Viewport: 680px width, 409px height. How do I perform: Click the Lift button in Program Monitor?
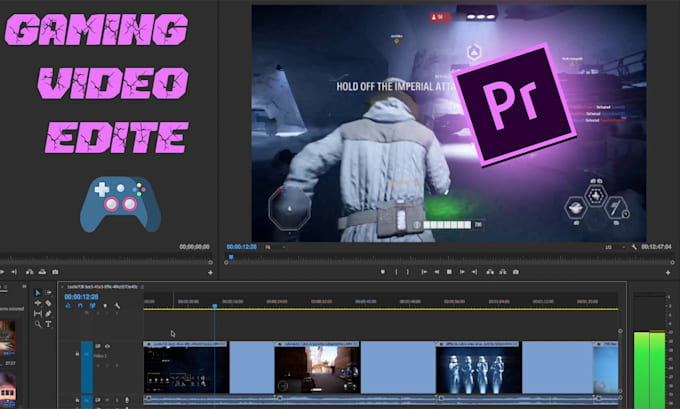(x=490, y=272)
